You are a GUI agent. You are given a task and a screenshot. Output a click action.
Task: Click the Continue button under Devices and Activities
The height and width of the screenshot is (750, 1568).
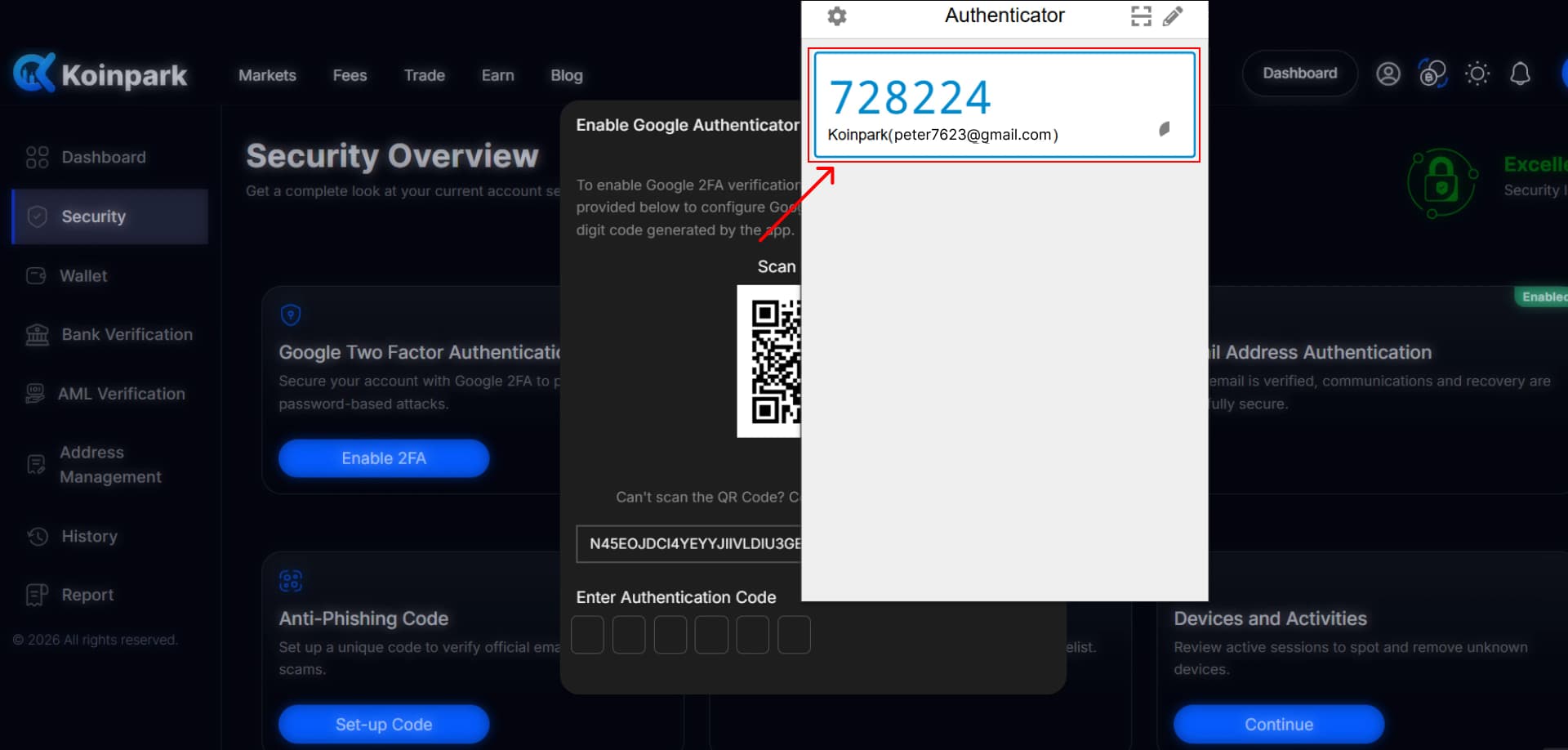click(x=1279, y=725)
